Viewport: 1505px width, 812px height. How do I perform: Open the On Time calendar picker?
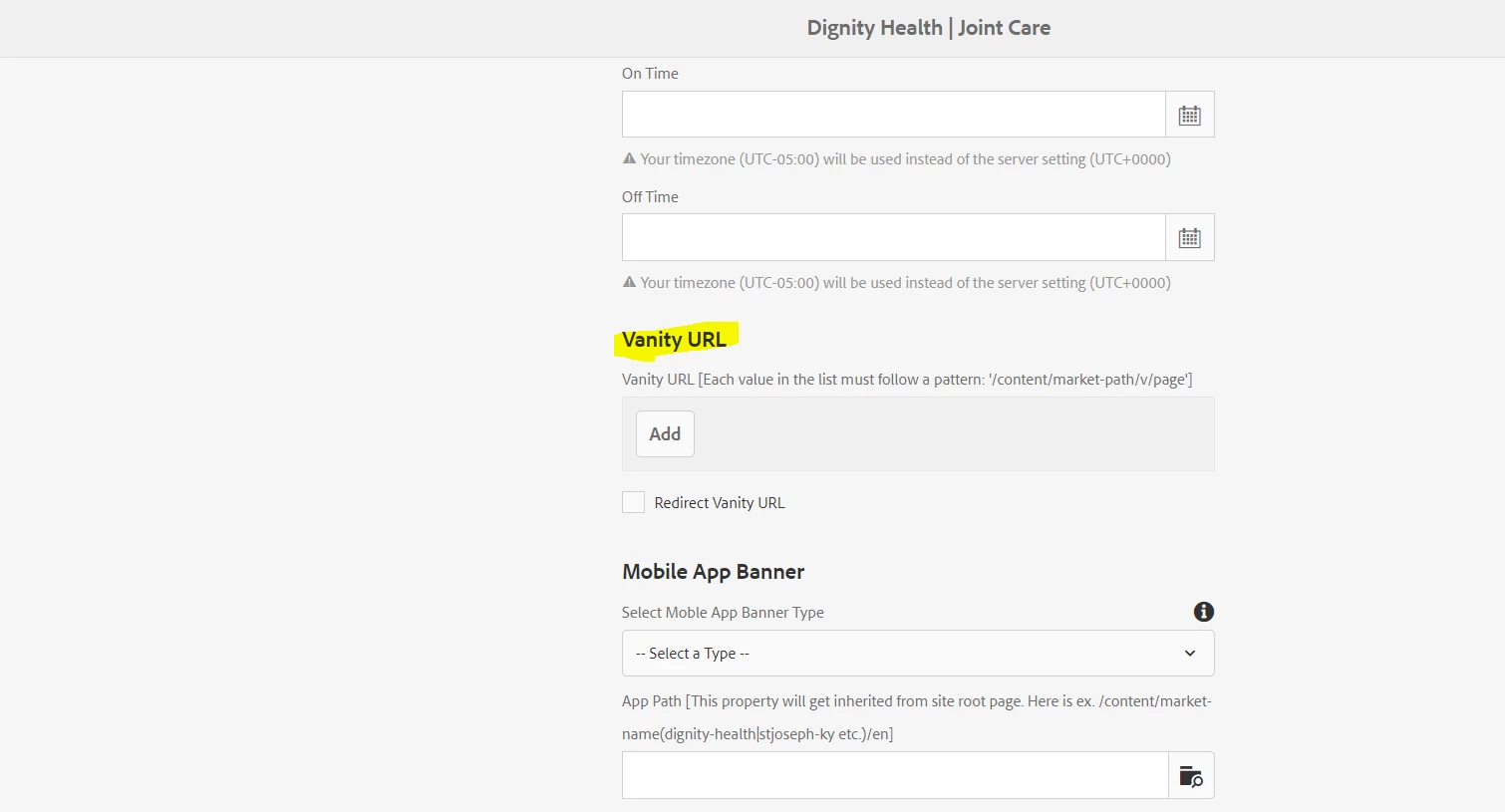click(x=1190, y=115)
